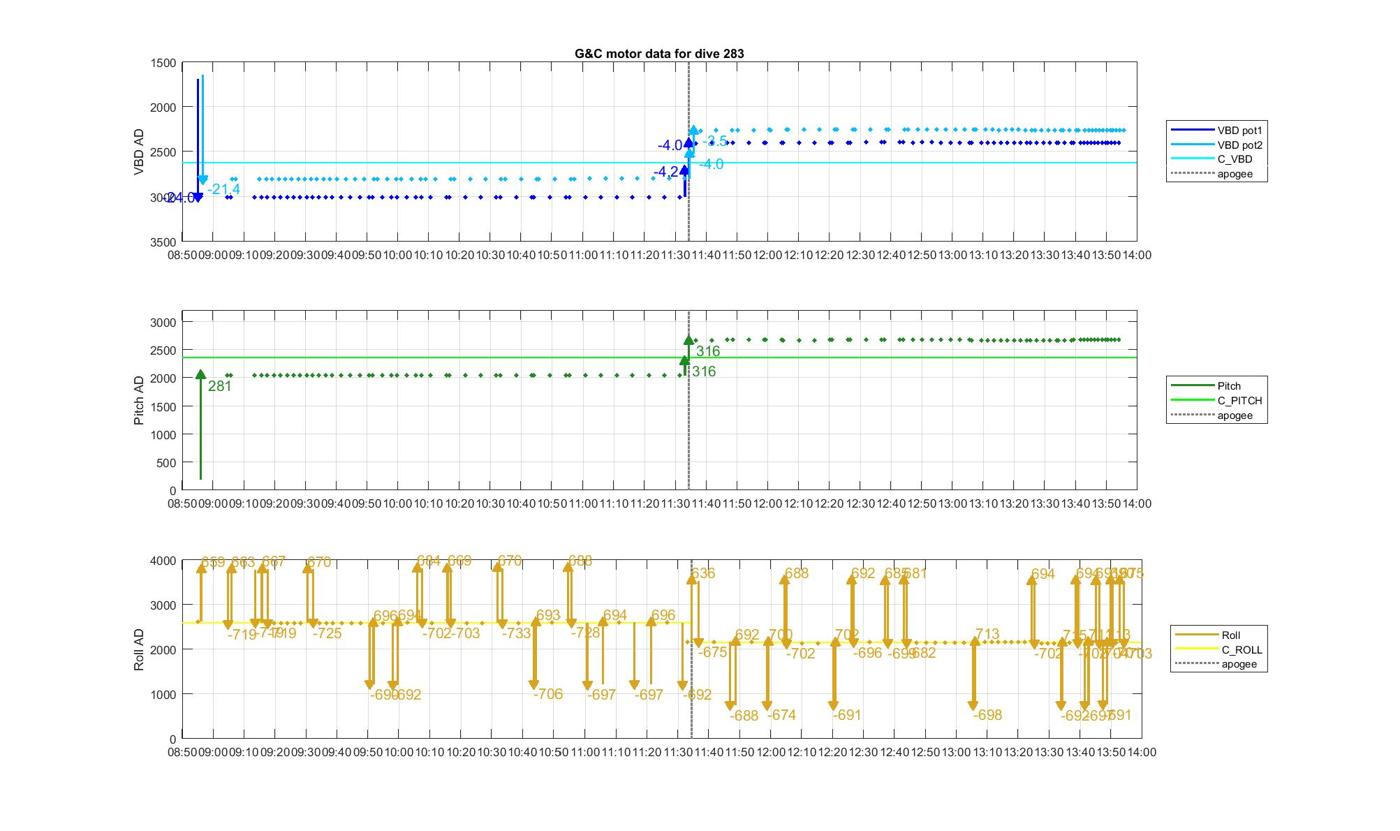Click the '-706' roll data label
Image resolution: width=1400 pixels, height=831 pixels.
coord(548,694)
